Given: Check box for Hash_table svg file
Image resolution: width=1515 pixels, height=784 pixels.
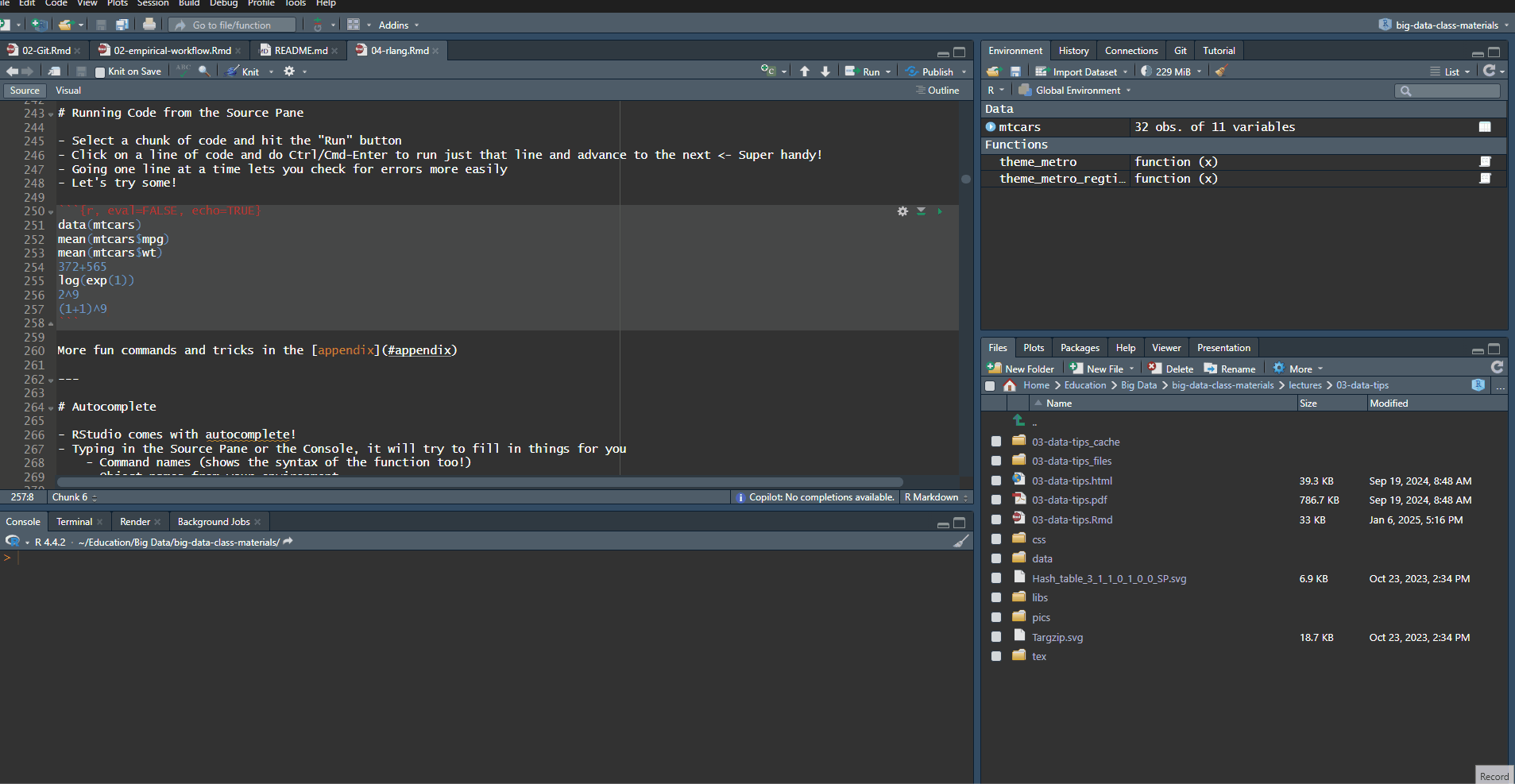Looking at the screenshot, I should pos(996,578).
